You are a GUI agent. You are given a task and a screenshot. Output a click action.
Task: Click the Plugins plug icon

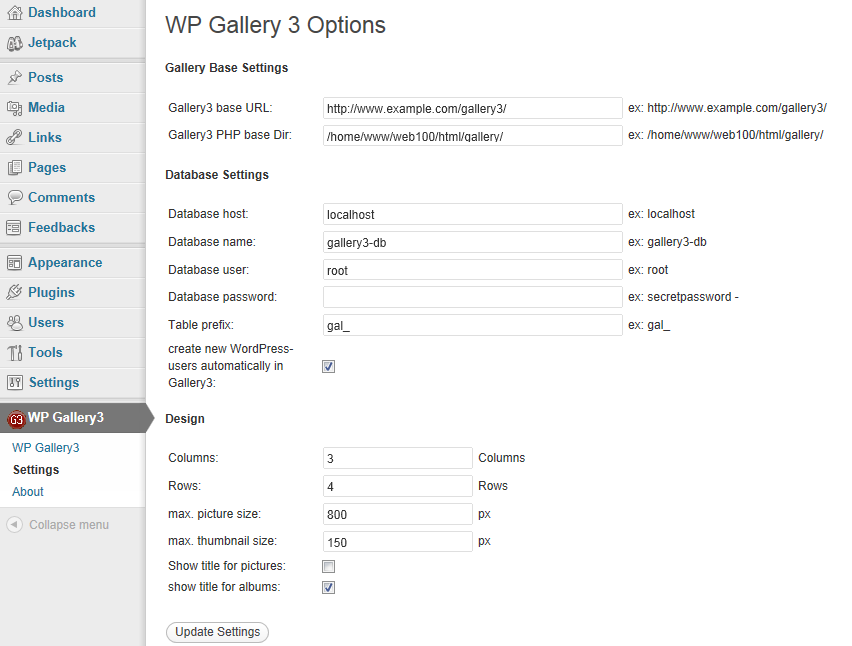pyautogui.click(x=15, y=292)
